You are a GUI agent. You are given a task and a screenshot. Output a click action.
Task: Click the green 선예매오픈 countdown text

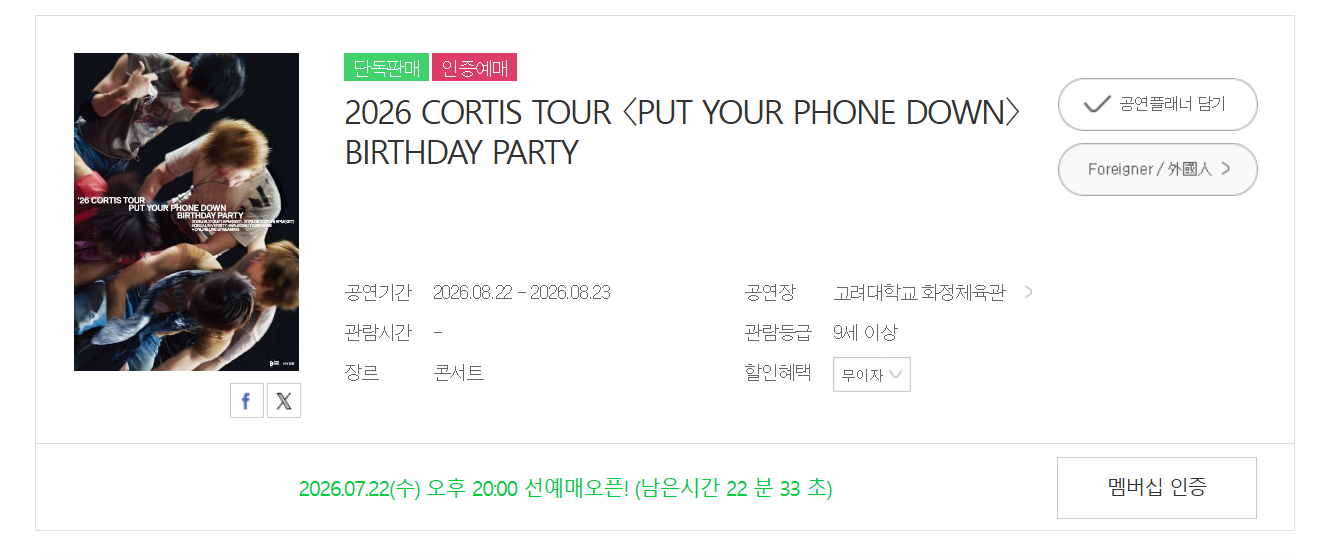point(565,489)
